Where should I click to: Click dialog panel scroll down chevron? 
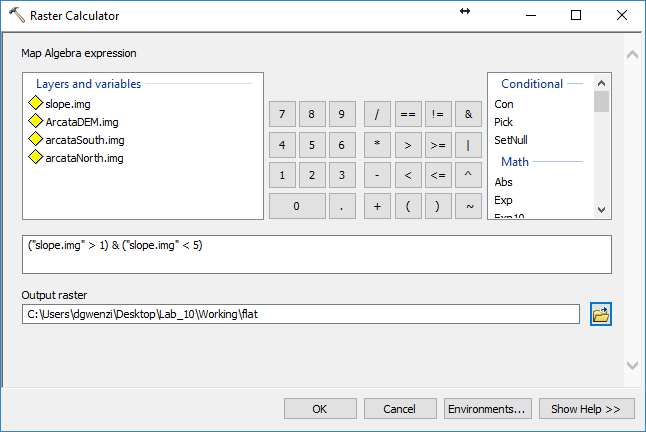pos(632,365)
